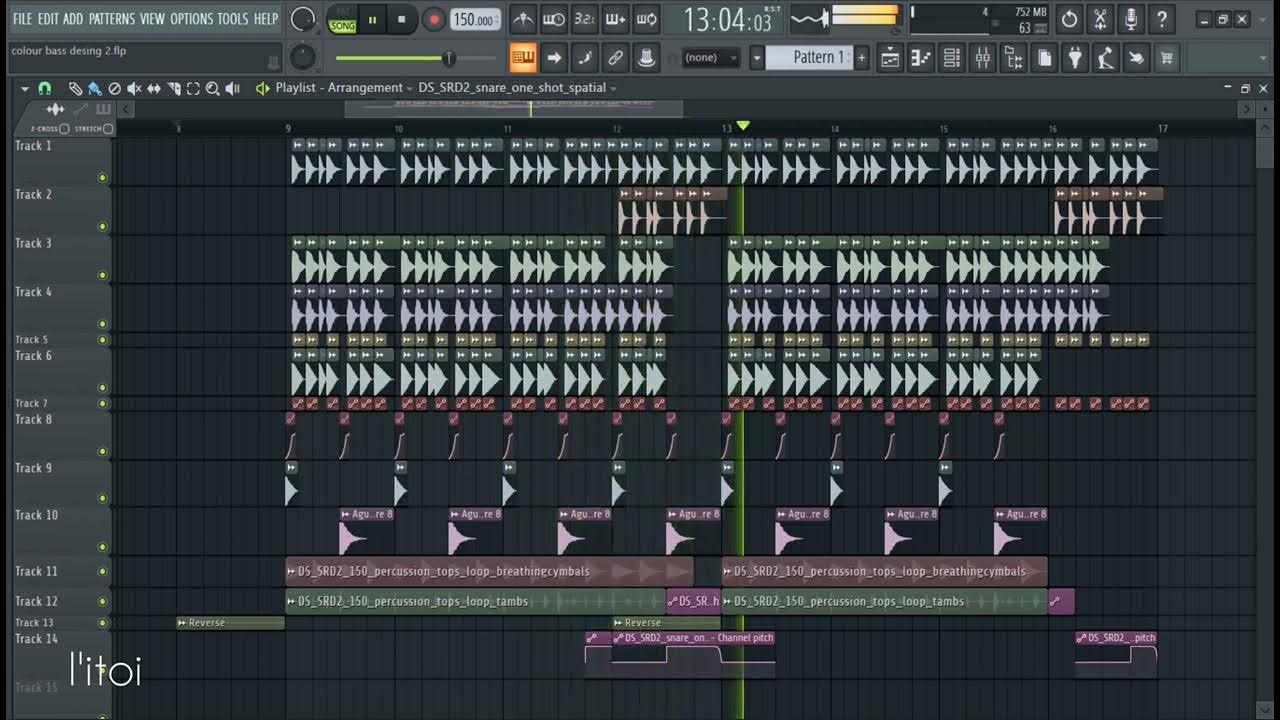Select the Slip tool in the playlist
Viewport: 1280px width, 720px height.
click(154, 88)
